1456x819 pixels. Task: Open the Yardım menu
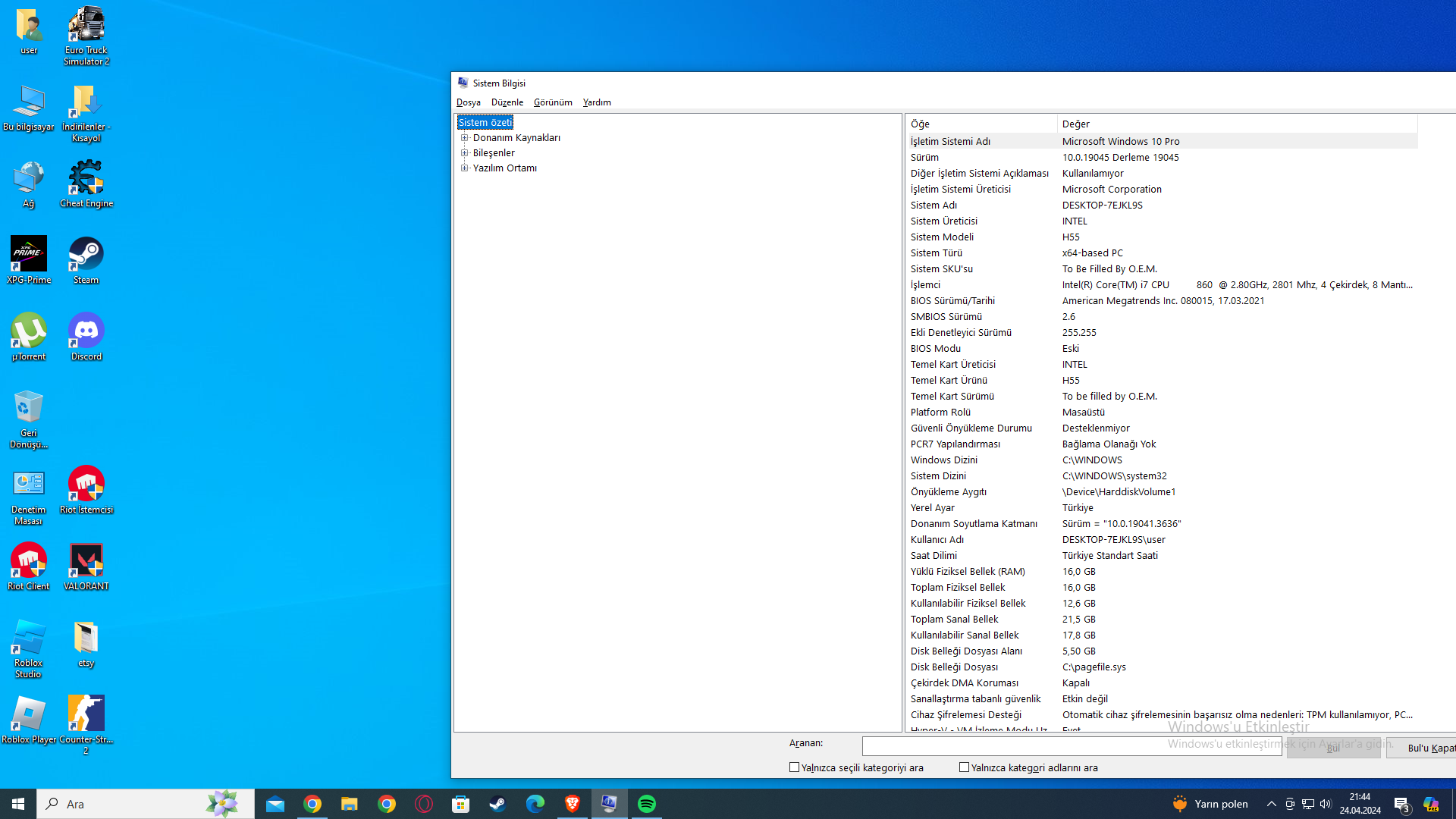(597, 102)
